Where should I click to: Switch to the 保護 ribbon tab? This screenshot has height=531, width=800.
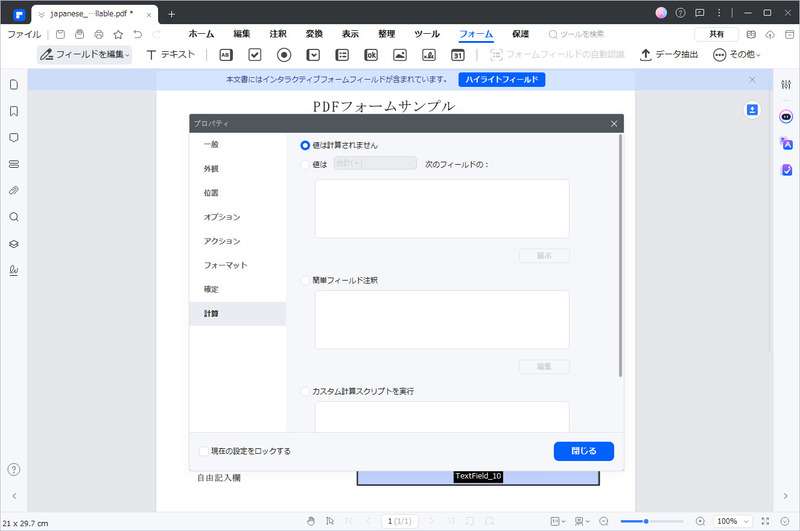[x=520, y=34]
